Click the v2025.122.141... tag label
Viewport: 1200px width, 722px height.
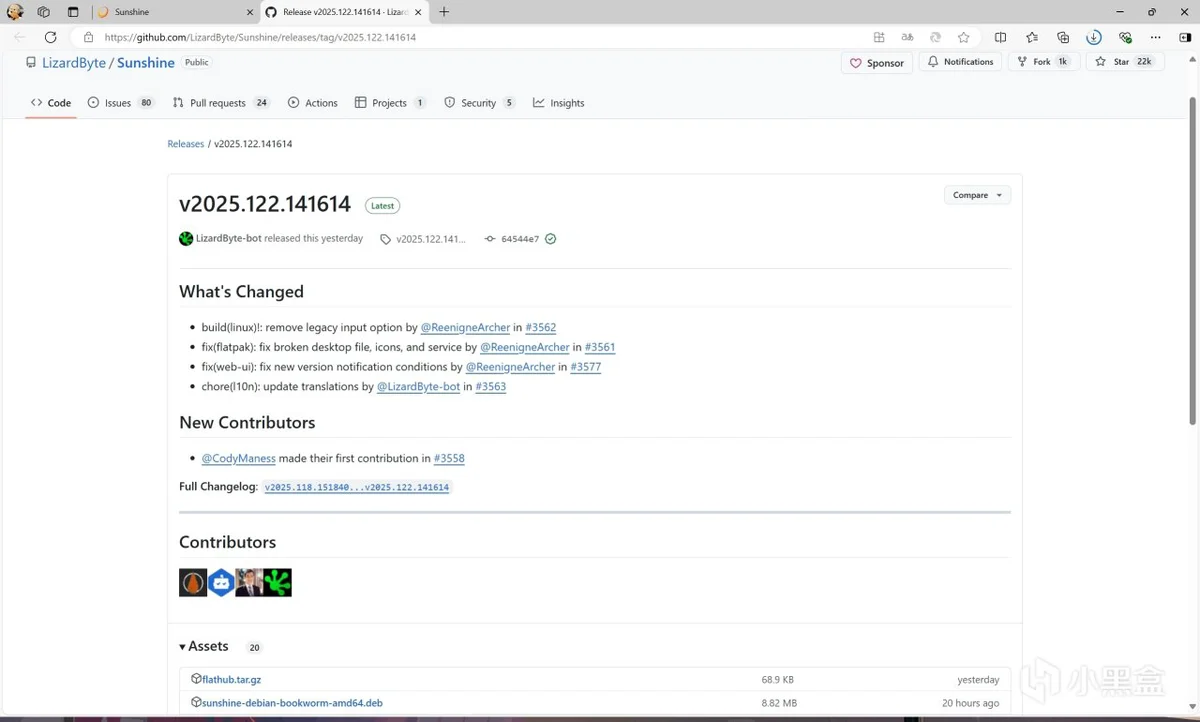pos(430,239)
